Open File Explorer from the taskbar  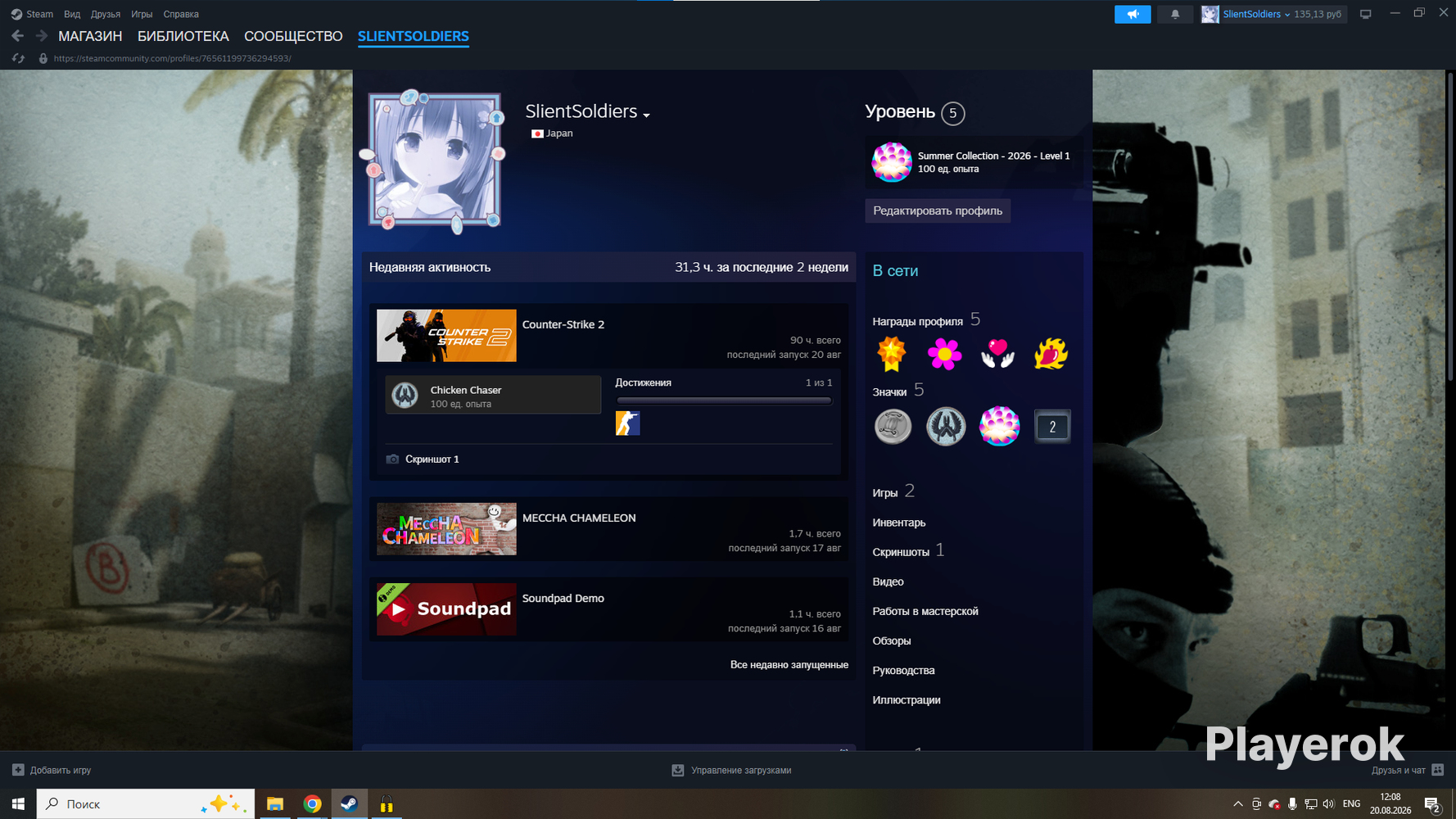click(275, 804)
